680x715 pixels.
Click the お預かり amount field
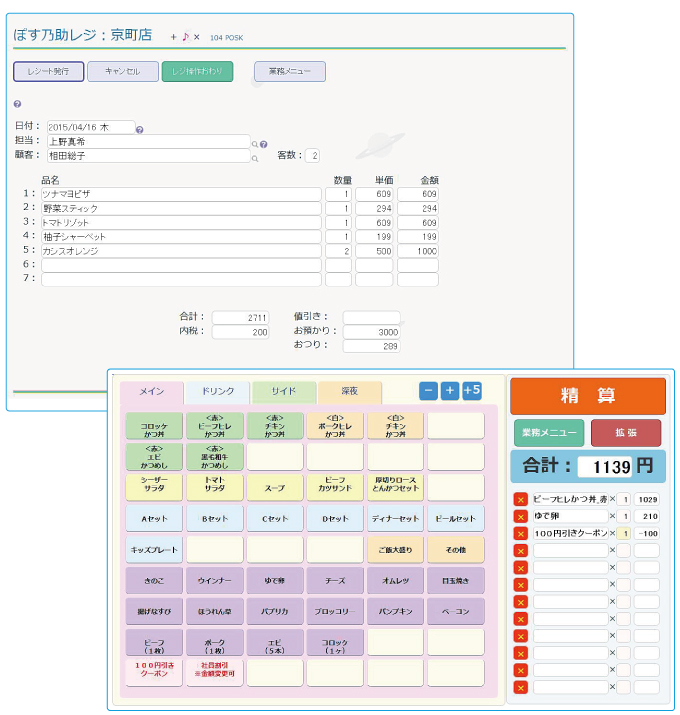point(371,331)
